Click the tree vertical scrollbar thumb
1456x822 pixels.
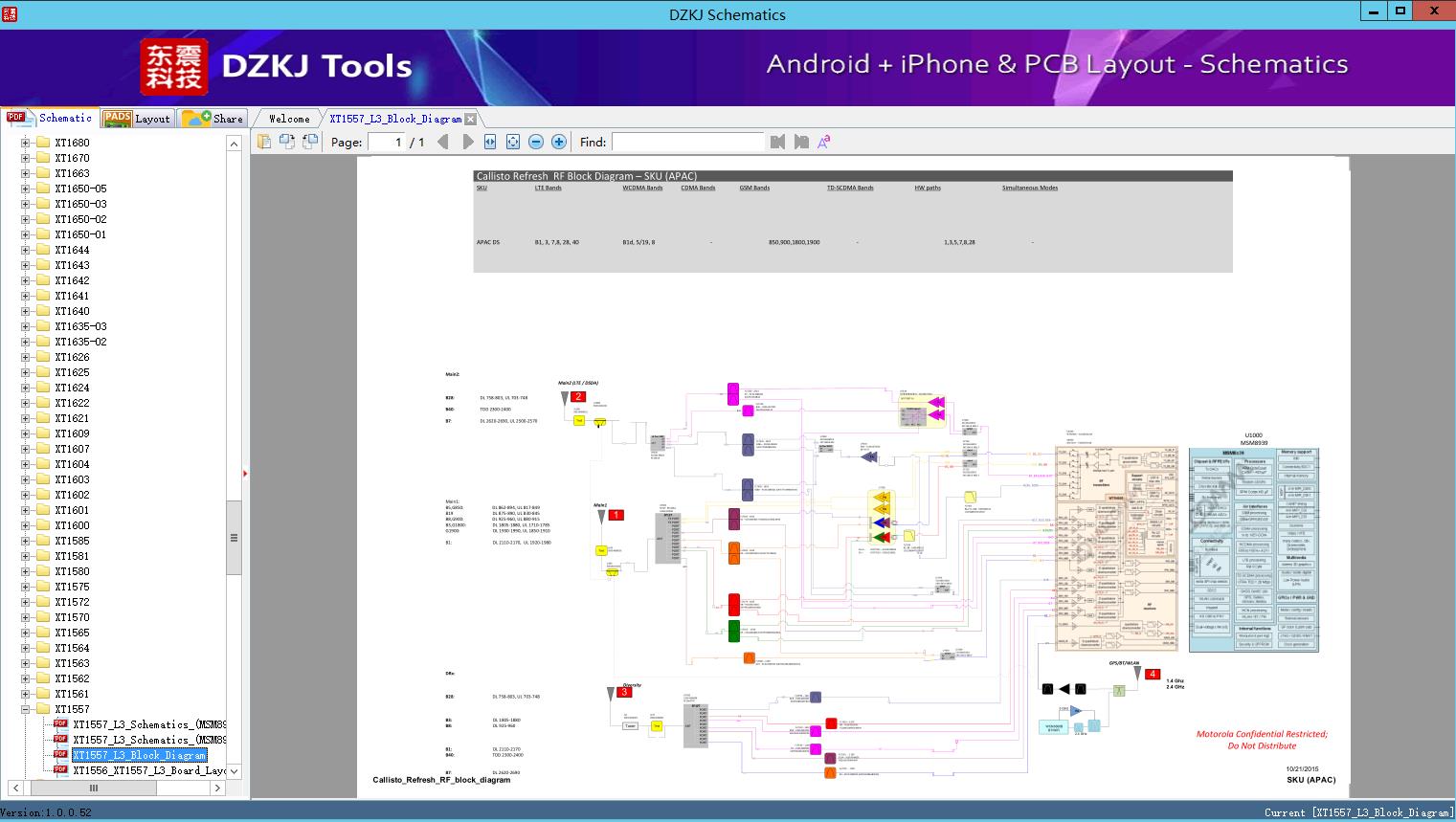point(234,538)
